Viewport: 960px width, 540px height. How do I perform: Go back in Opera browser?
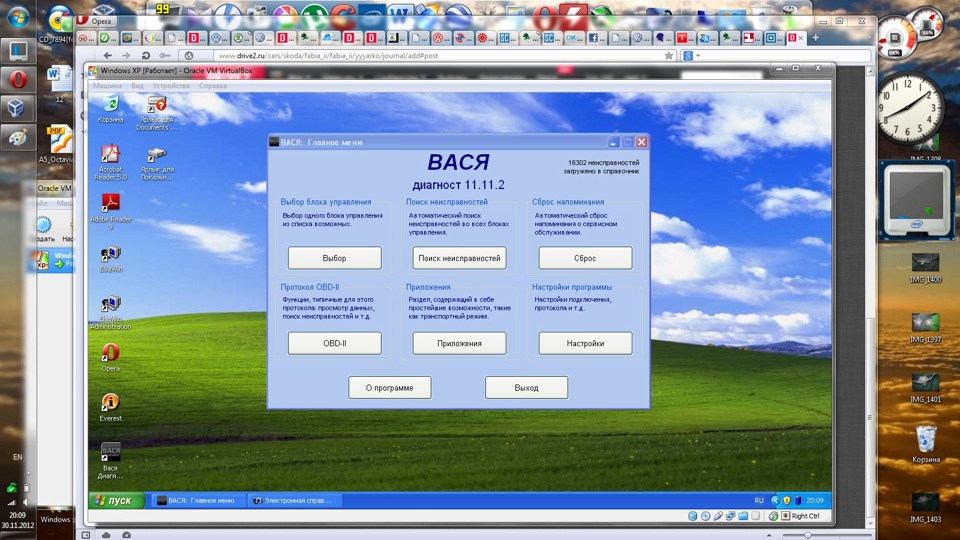(107, 55)
